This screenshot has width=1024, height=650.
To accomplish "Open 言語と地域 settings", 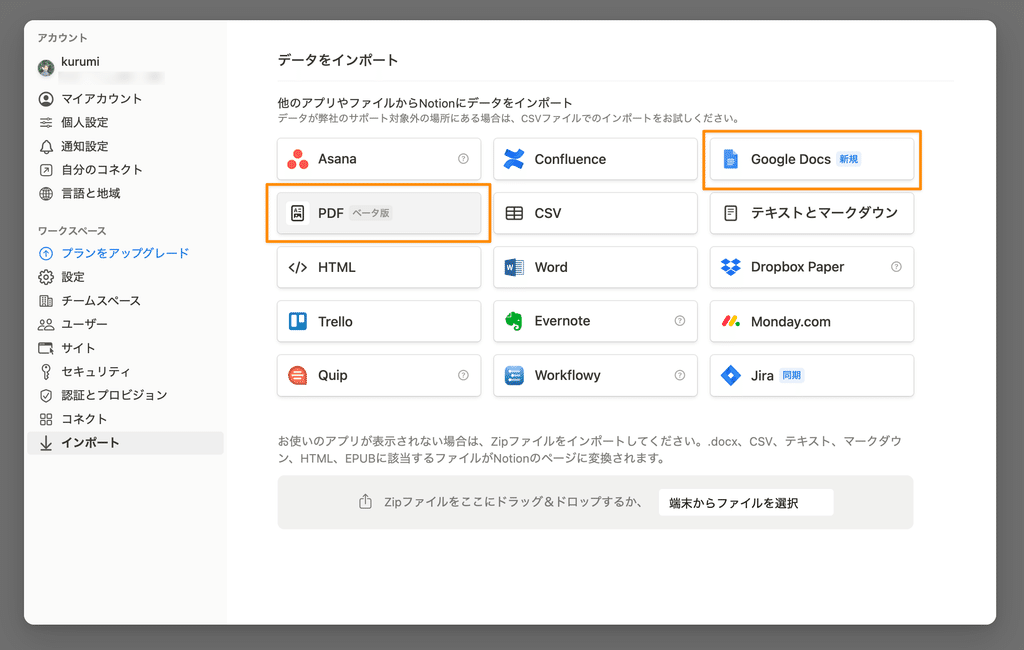I will [125, 193].
